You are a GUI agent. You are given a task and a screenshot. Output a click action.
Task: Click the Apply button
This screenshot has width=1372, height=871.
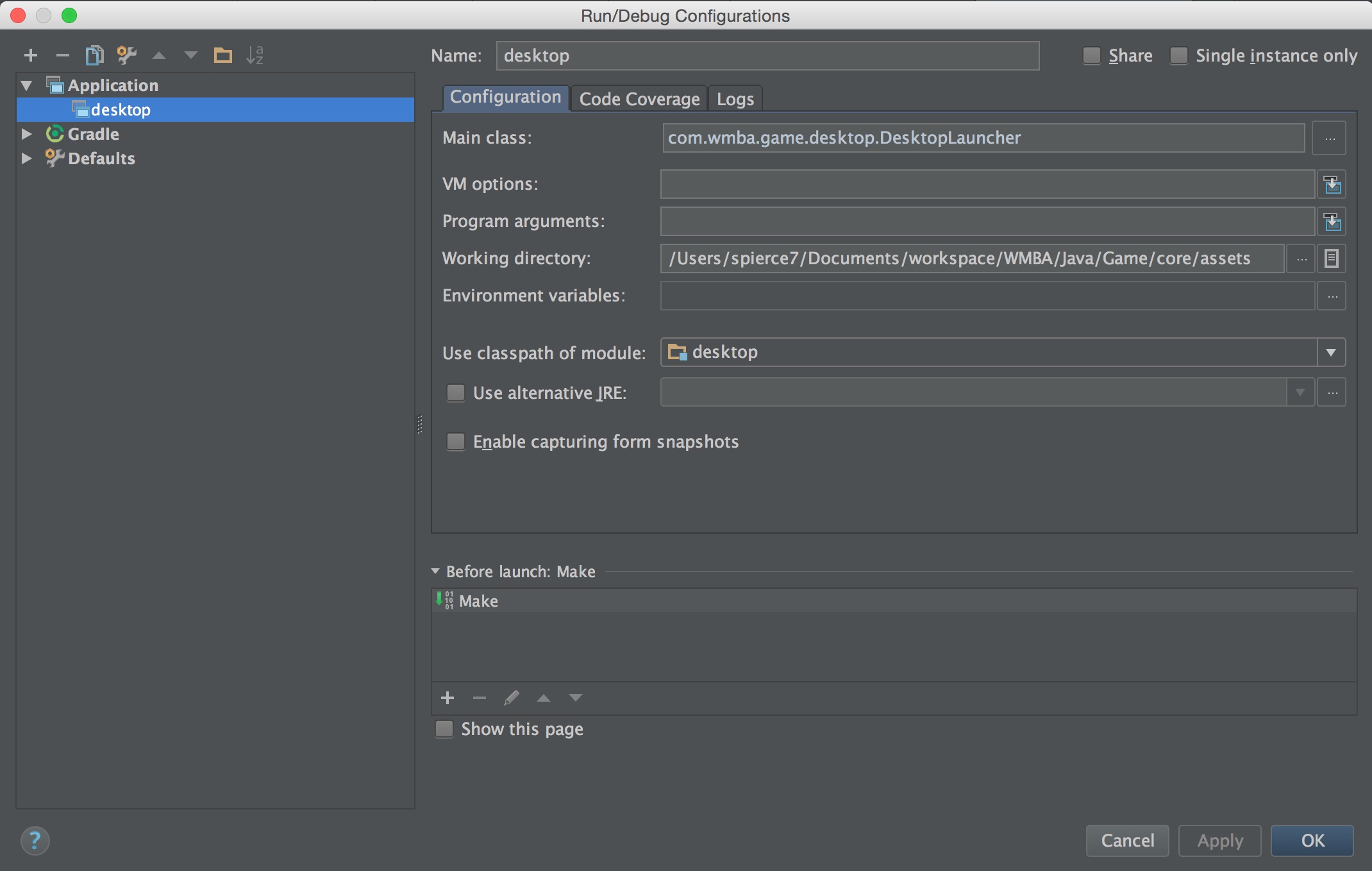tap(1220, 840)
